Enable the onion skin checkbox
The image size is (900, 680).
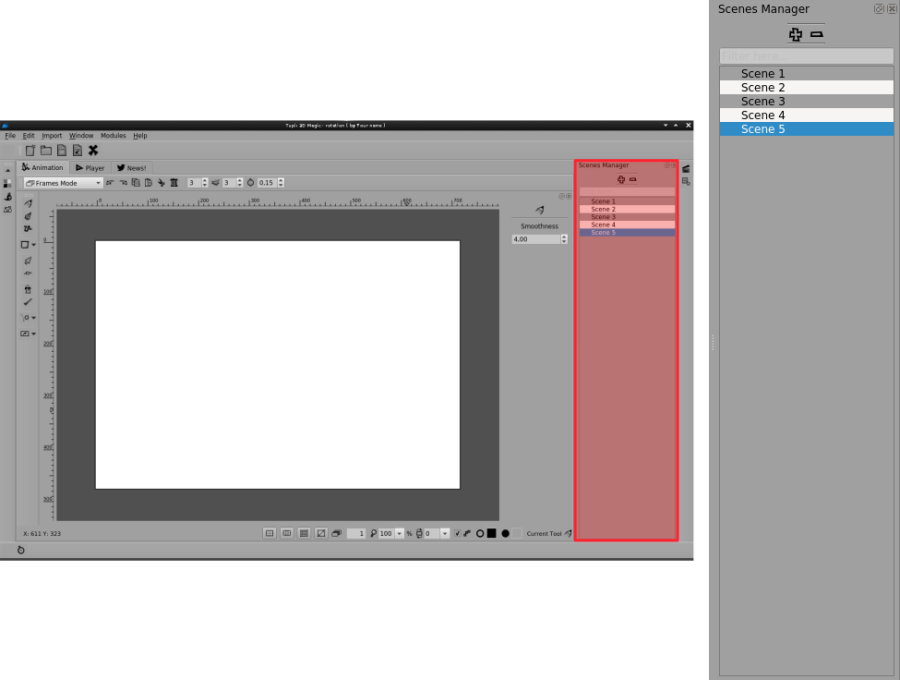[x=456, y=533]
